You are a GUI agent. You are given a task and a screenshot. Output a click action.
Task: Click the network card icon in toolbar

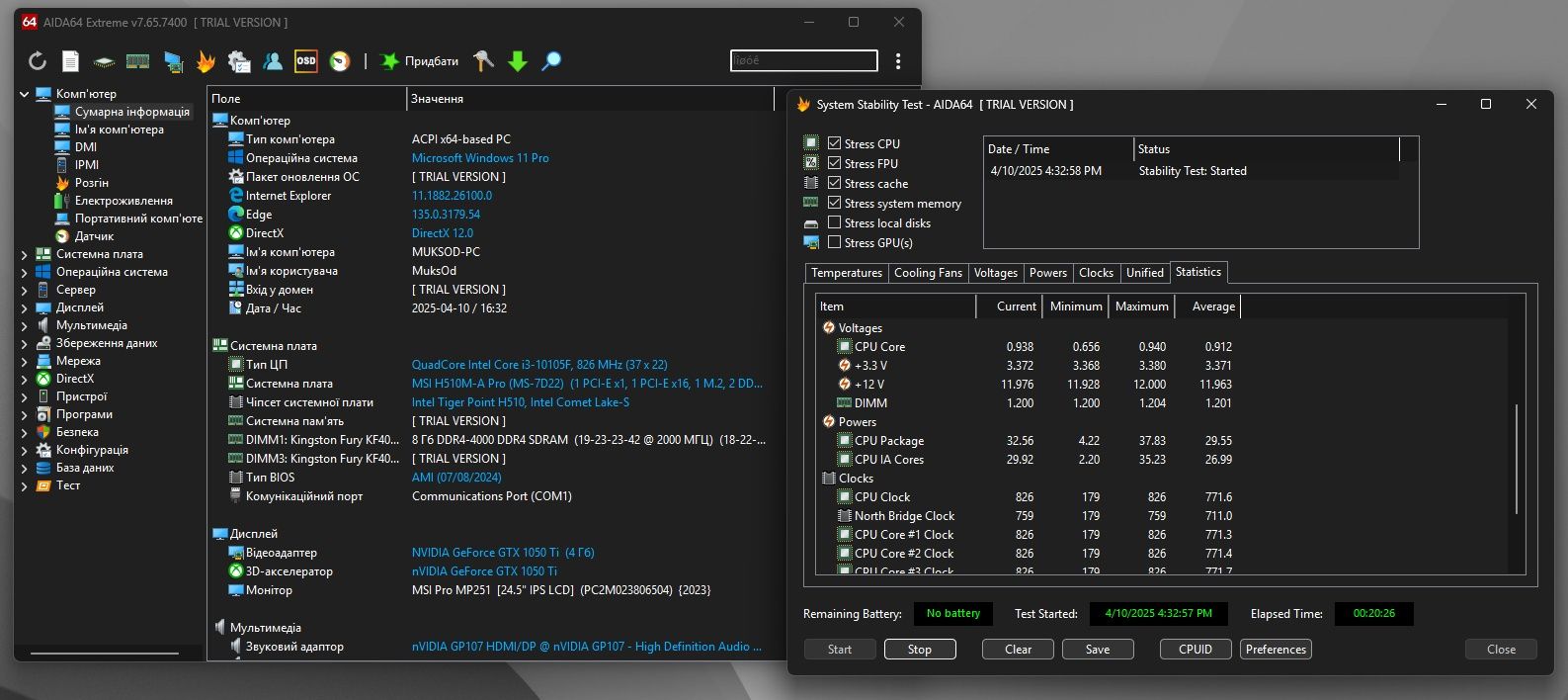click(x=173, y=61)
